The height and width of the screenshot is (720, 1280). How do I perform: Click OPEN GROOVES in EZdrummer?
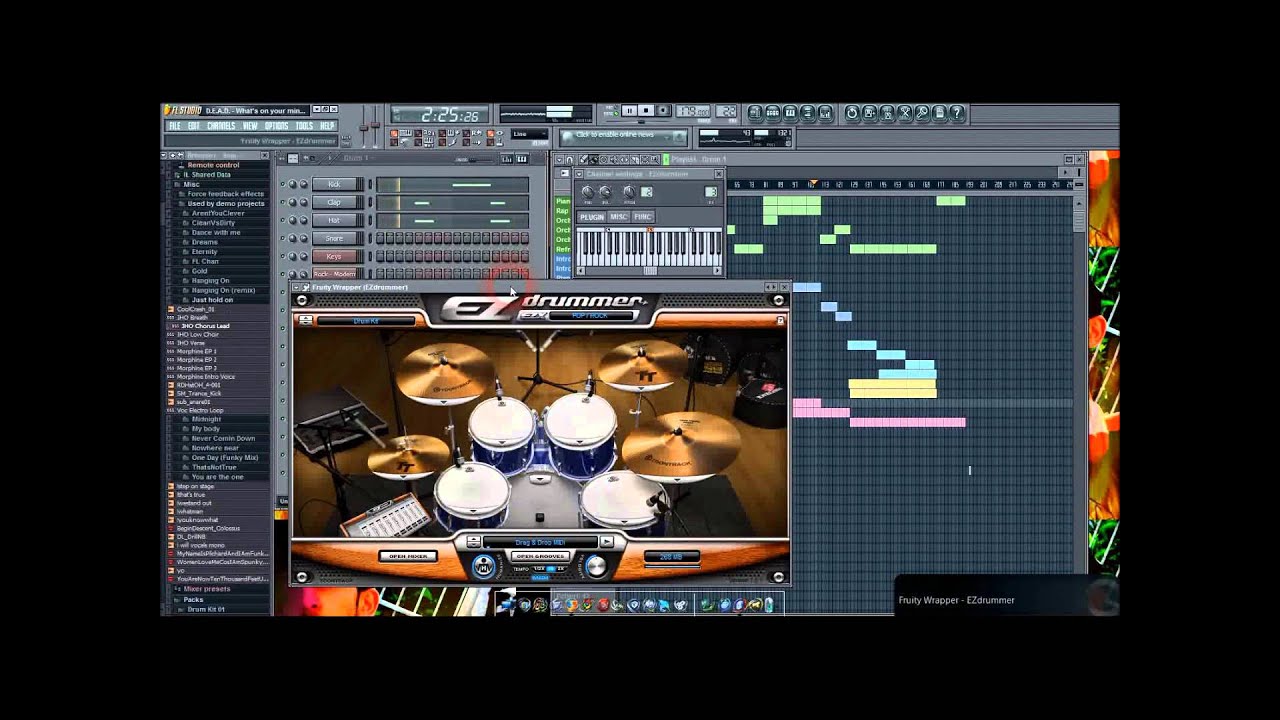pos(540,556)
